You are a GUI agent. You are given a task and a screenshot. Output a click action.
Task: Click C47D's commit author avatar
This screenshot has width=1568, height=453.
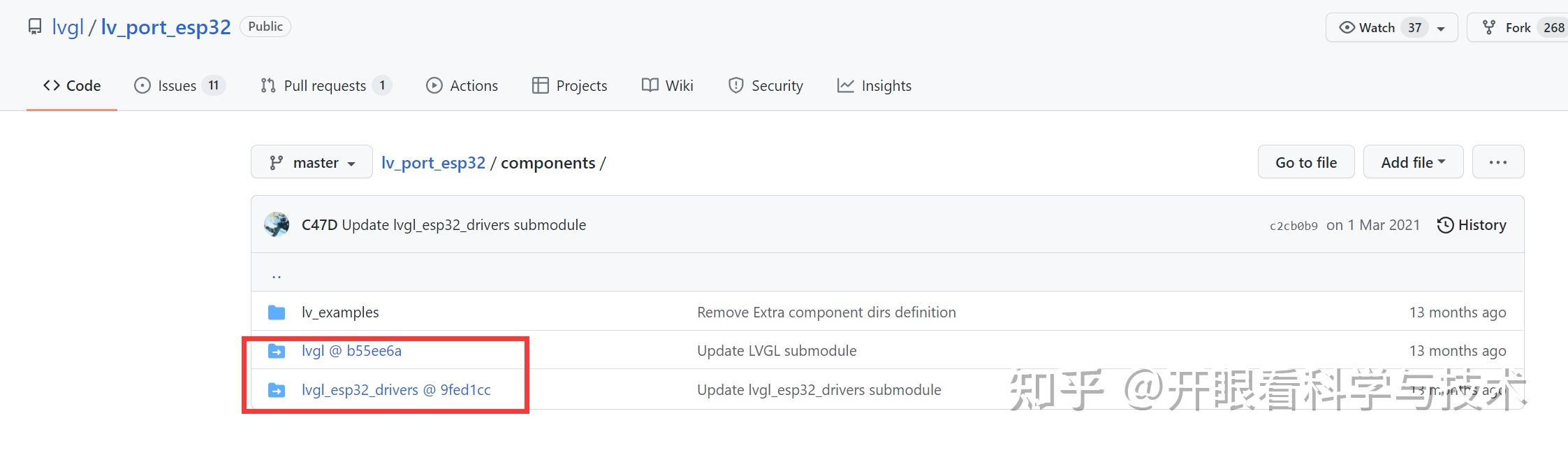[x=277, y=225]
